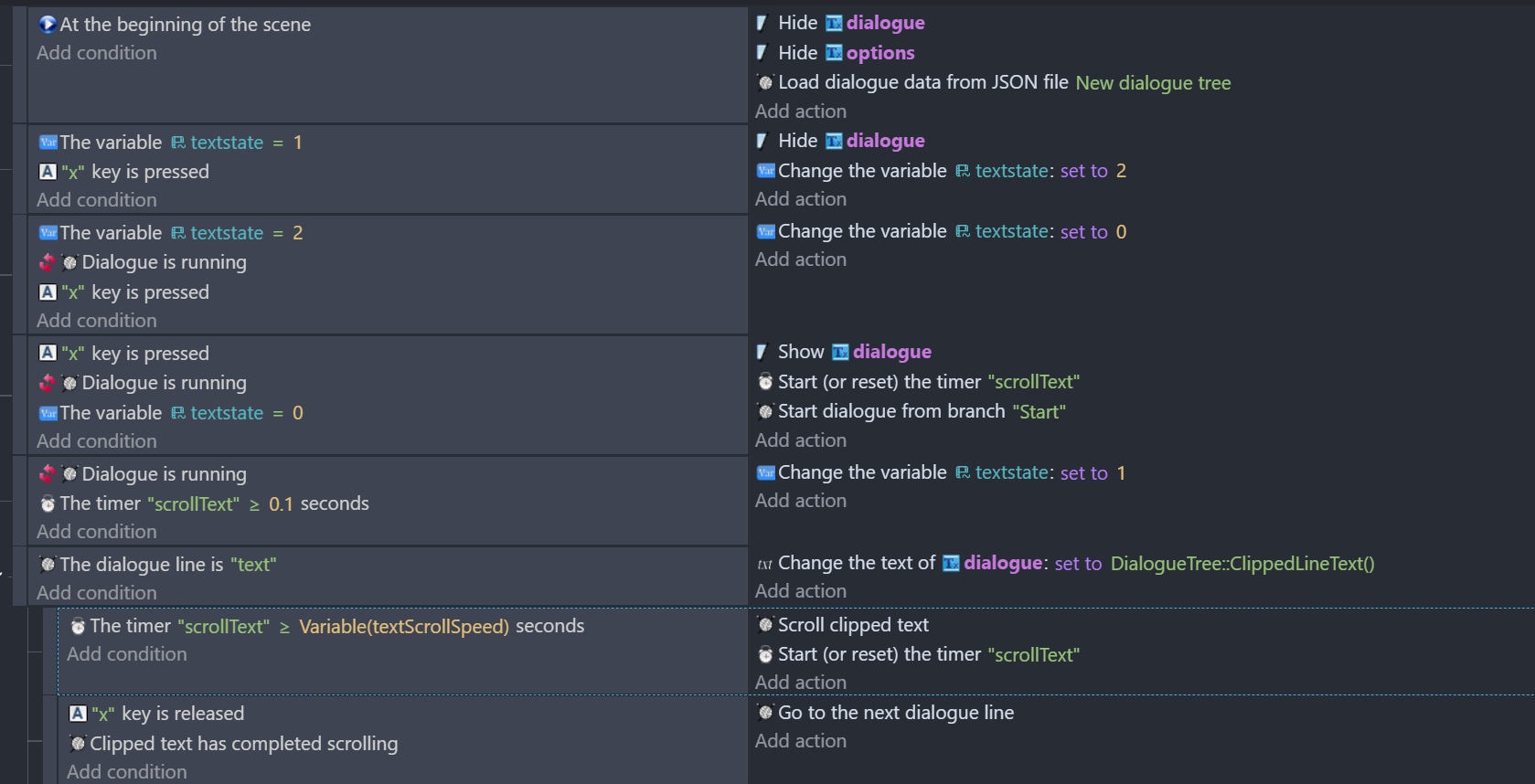Edit the DialogueTree::ClippedLineText() expression

coord(1242,564)
